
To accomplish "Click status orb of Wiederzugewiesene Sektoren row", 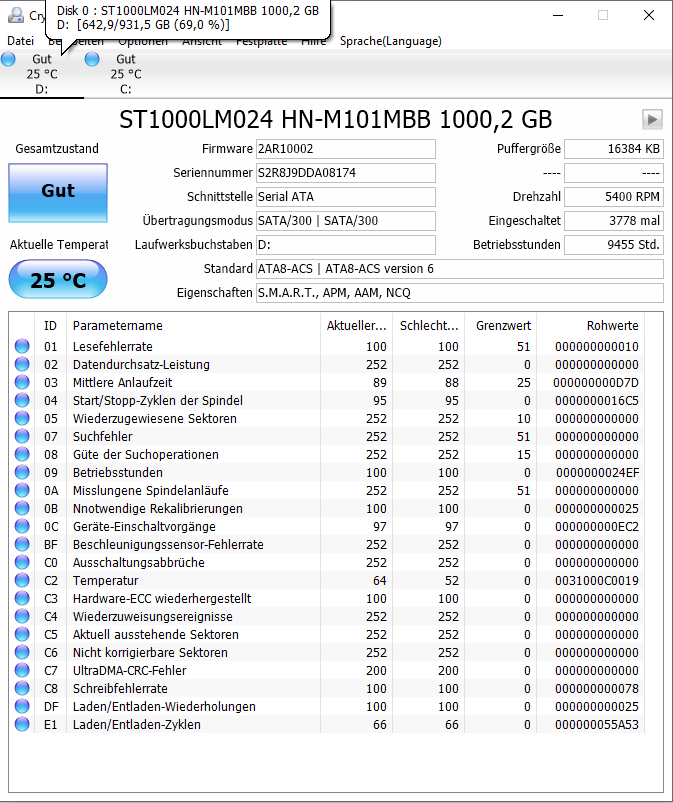I will pos(22,418).
